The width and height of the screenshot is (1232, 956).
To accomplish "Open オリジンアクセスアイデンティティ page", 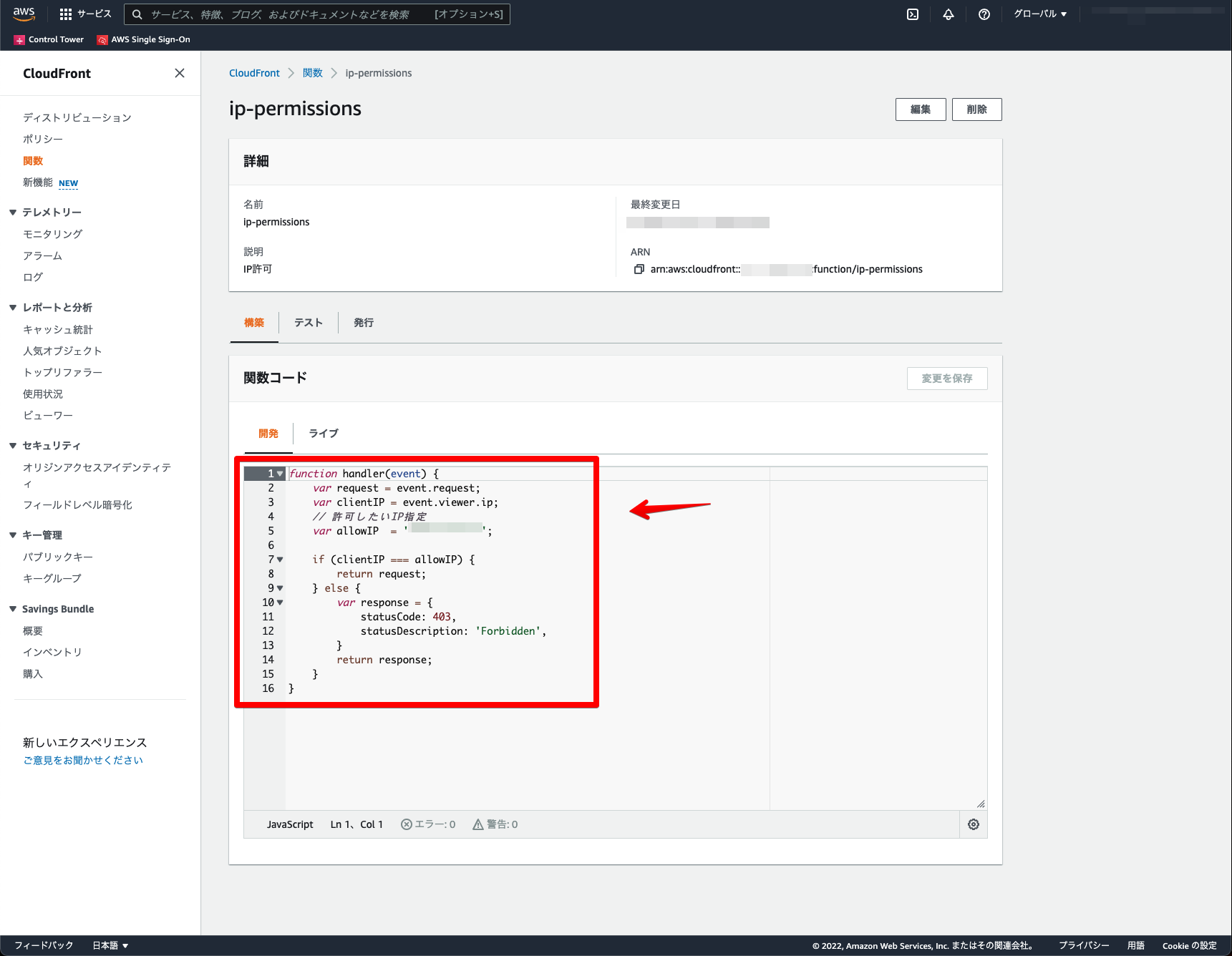I will 97,475.
